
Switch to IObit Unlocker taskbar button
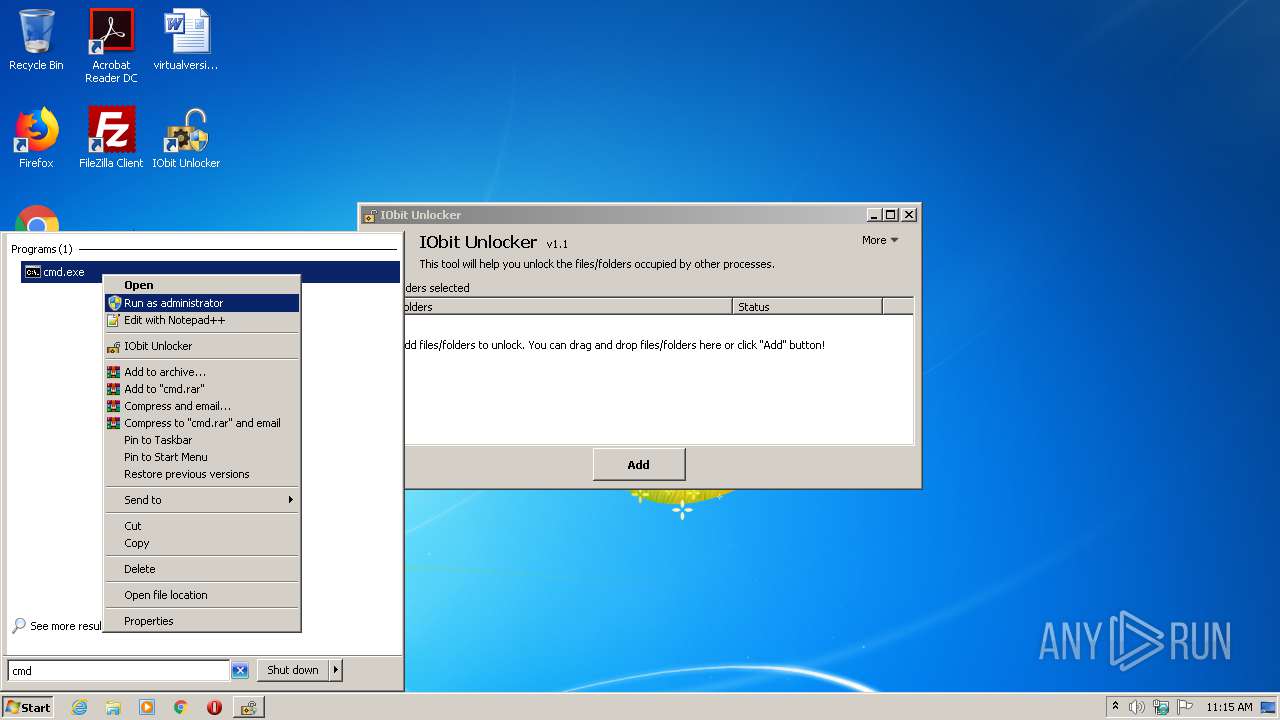[x=248, y=707]
